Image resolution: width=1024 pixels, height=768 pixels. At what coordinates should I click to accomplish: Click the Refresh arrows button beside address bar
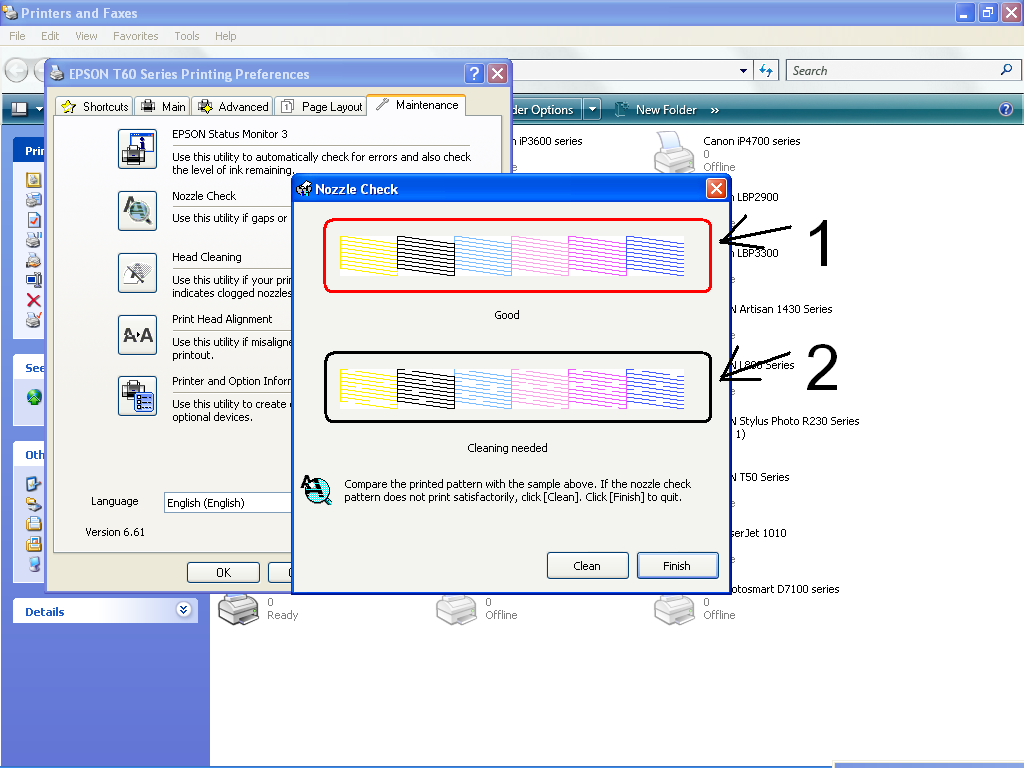click(766, 71)
